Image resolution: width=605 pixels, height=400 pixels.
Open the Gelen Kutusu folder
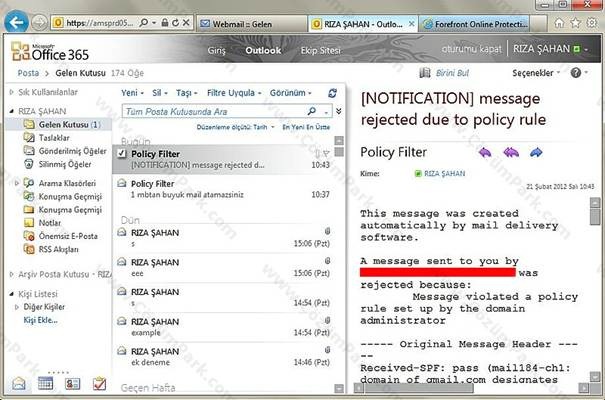coord(60,125)
